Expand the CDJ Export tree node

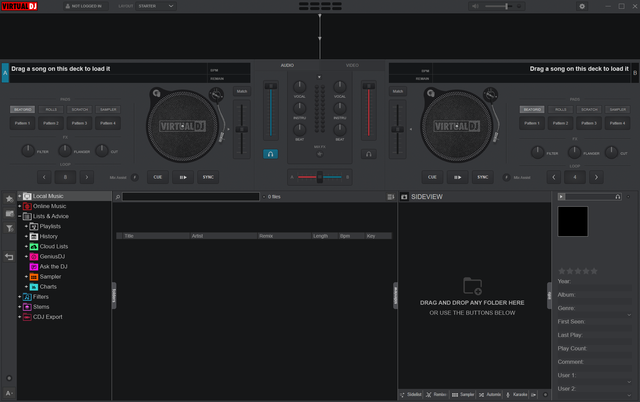coord(20,317)
